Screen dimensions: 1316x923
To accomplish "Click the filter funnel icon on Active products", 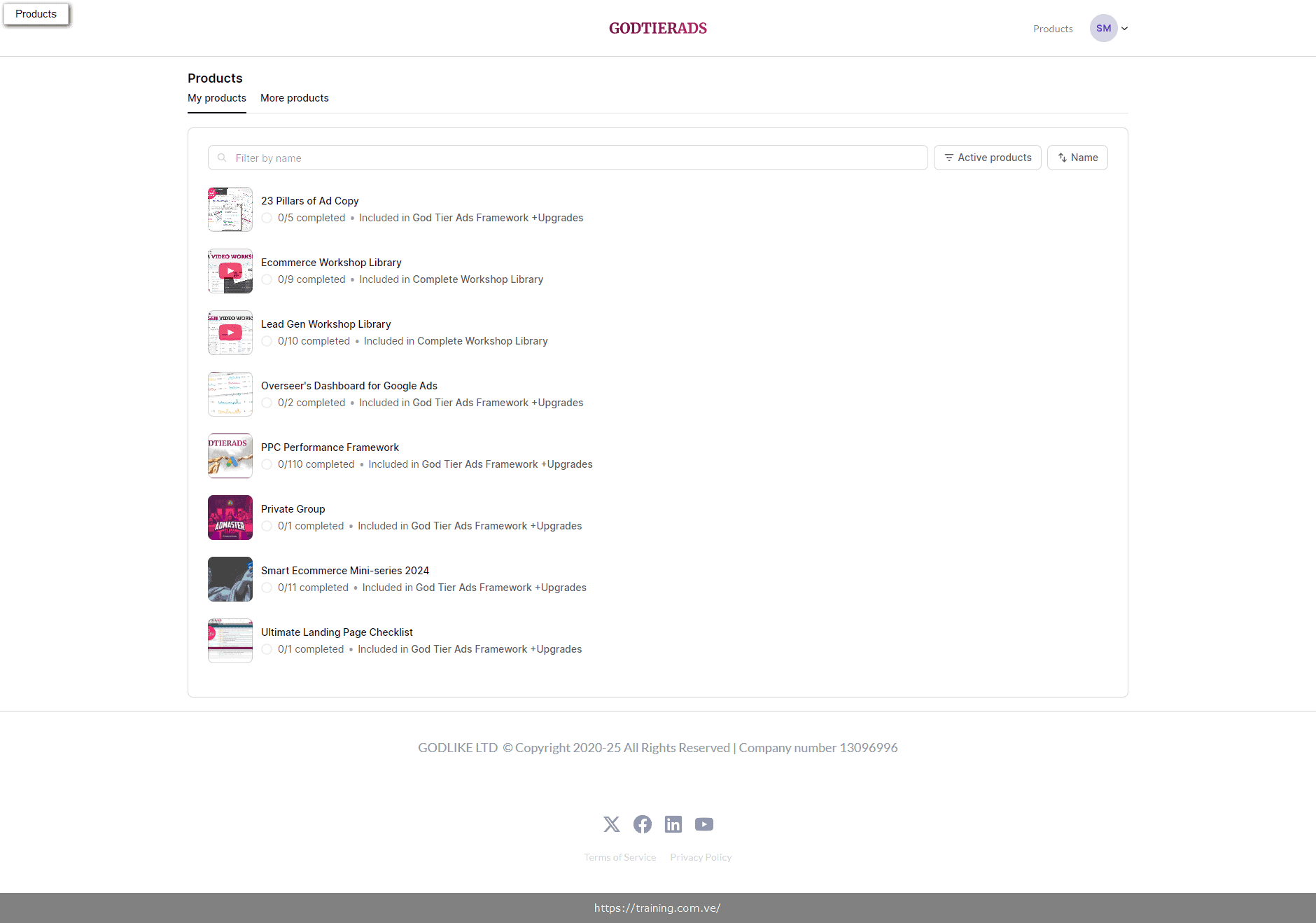I will coord(949,158).
